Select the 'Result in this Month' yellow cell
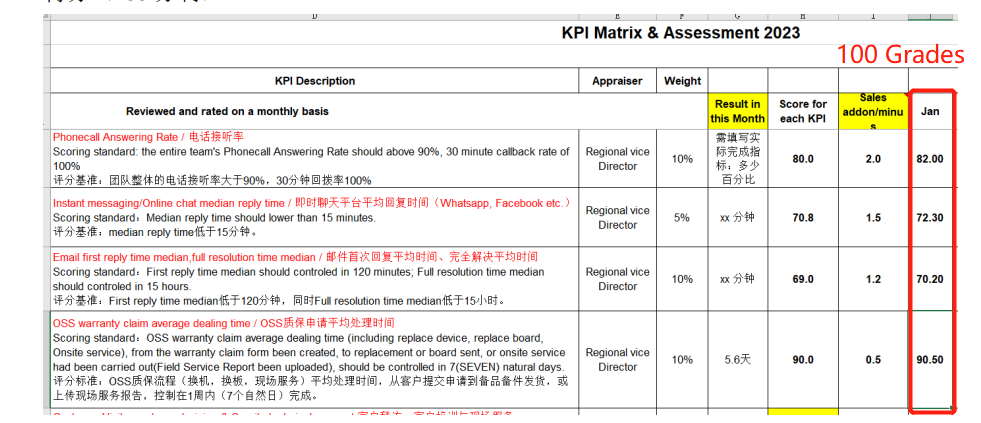 pyautogui.click(x=738, y=111)
